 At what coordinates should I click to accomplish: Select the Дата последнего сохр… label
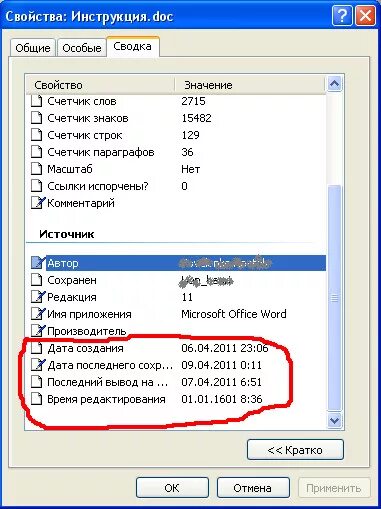[x=110, y=365]
